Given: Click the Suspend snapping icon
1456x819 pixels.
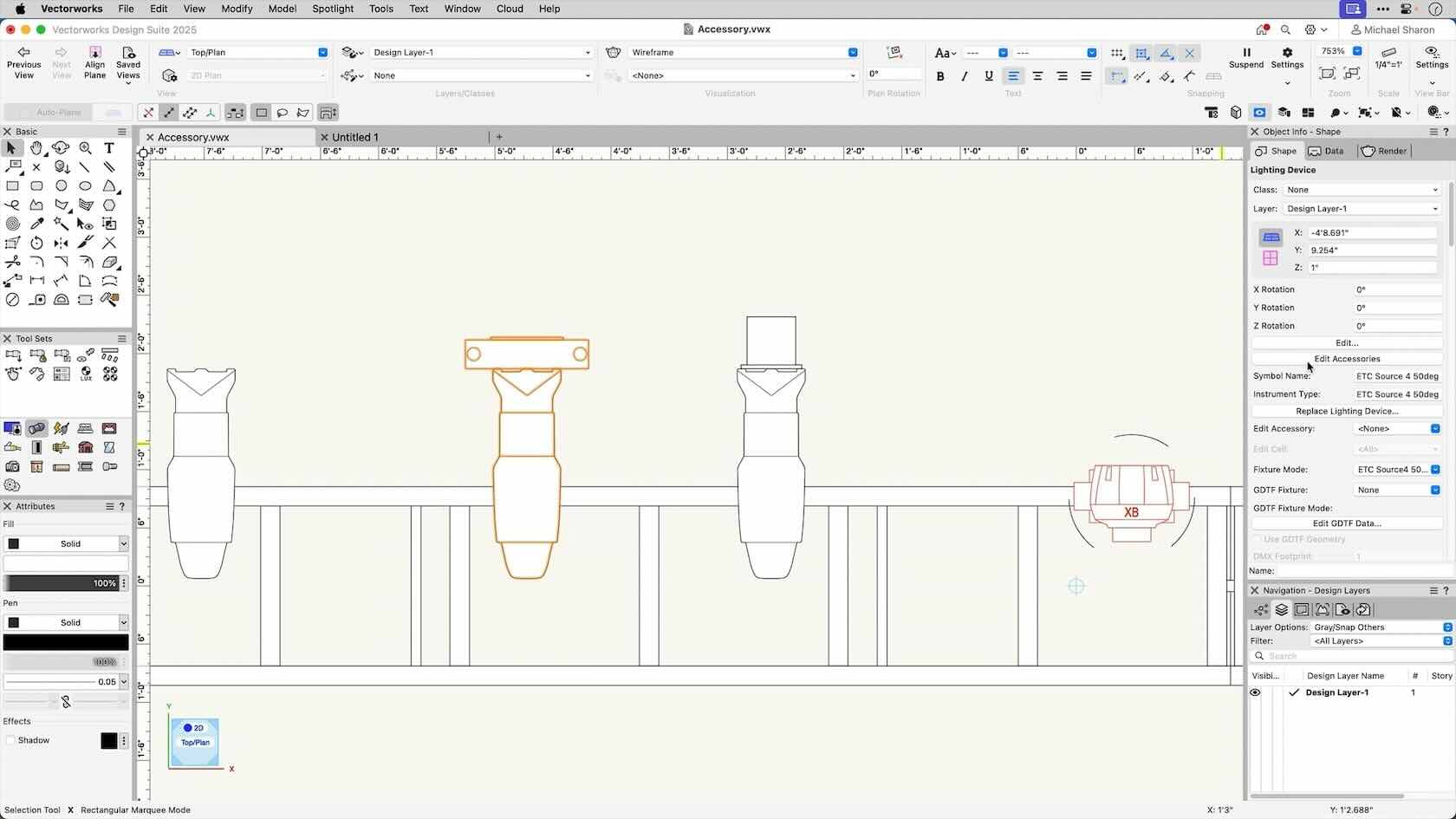Looking at the screenshot, I should 1245,53.
